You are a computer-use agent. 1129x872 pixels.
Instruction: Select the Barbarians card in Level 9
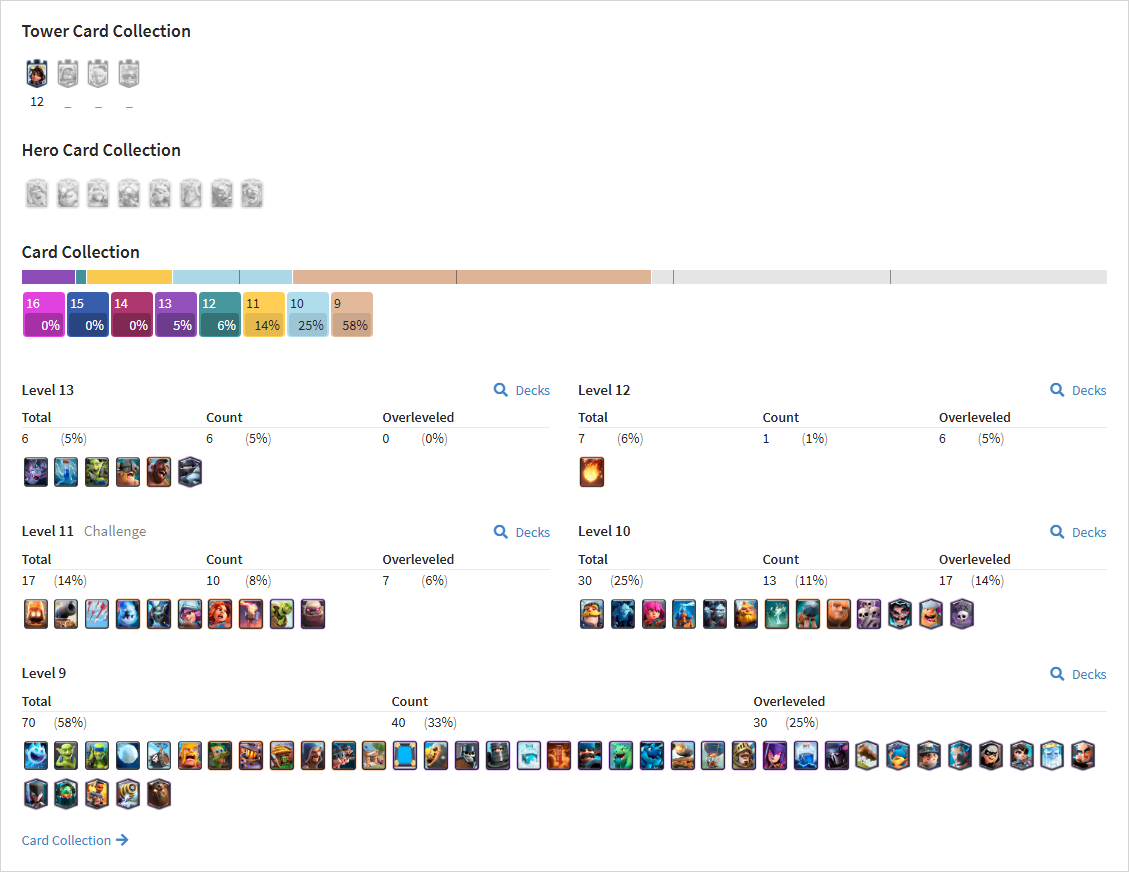click(x=190, y=756)
